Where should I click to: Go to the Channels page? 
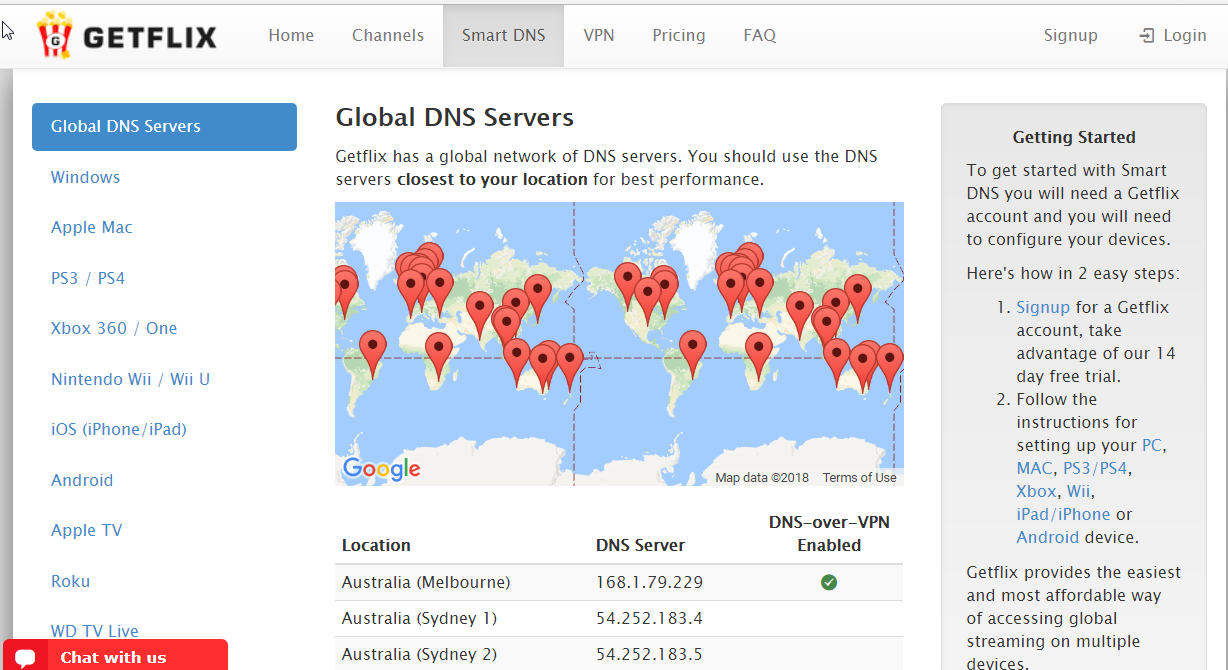click(x=388, y=35)
